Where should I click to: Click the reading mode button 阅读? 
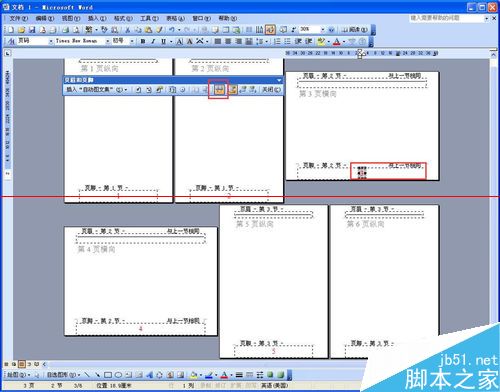click(355, 30)
